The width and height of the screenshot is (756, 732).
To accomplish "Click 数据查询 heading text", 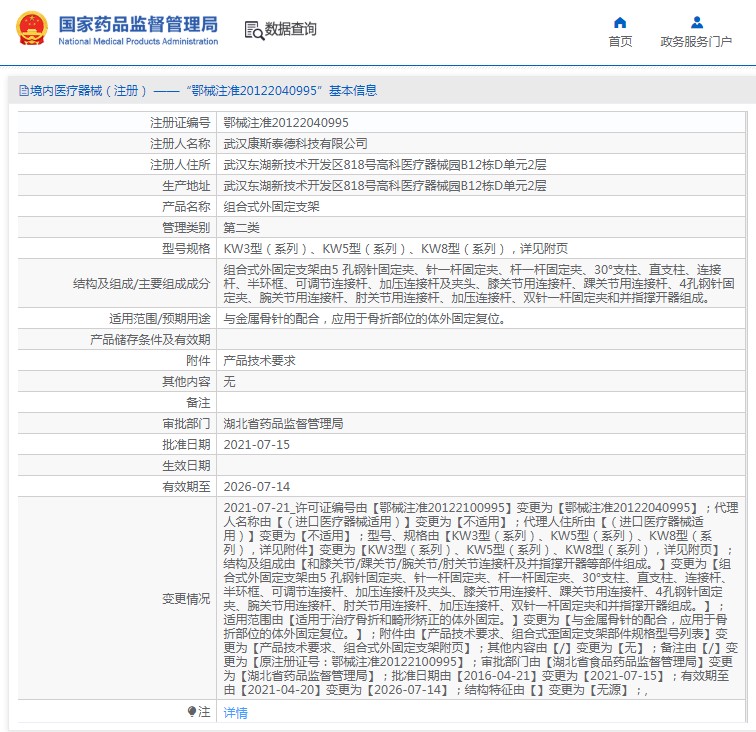I will 291,29.
